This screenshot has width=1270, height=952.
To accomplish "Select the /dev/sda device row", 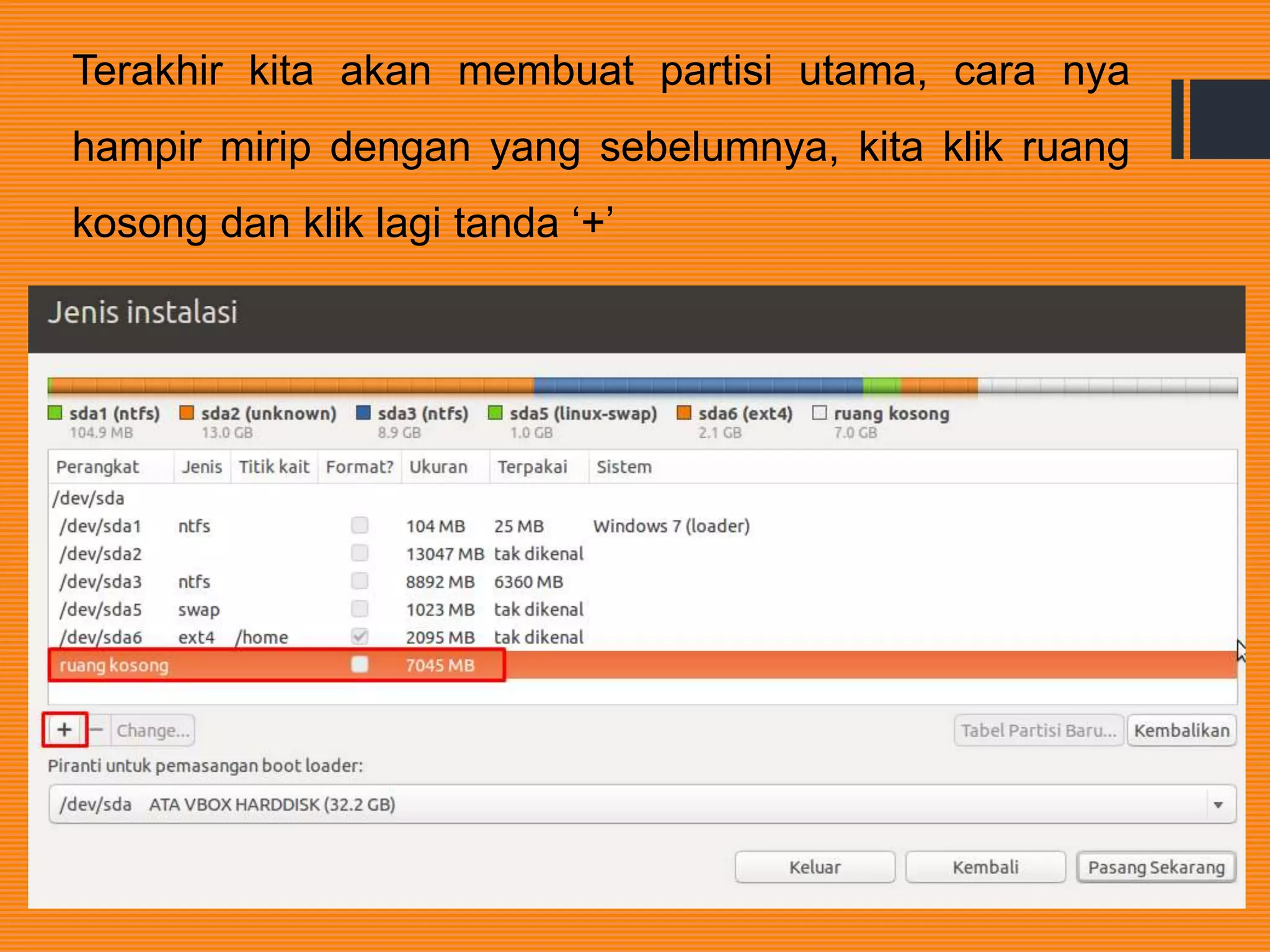I will [x=642, y=498].
